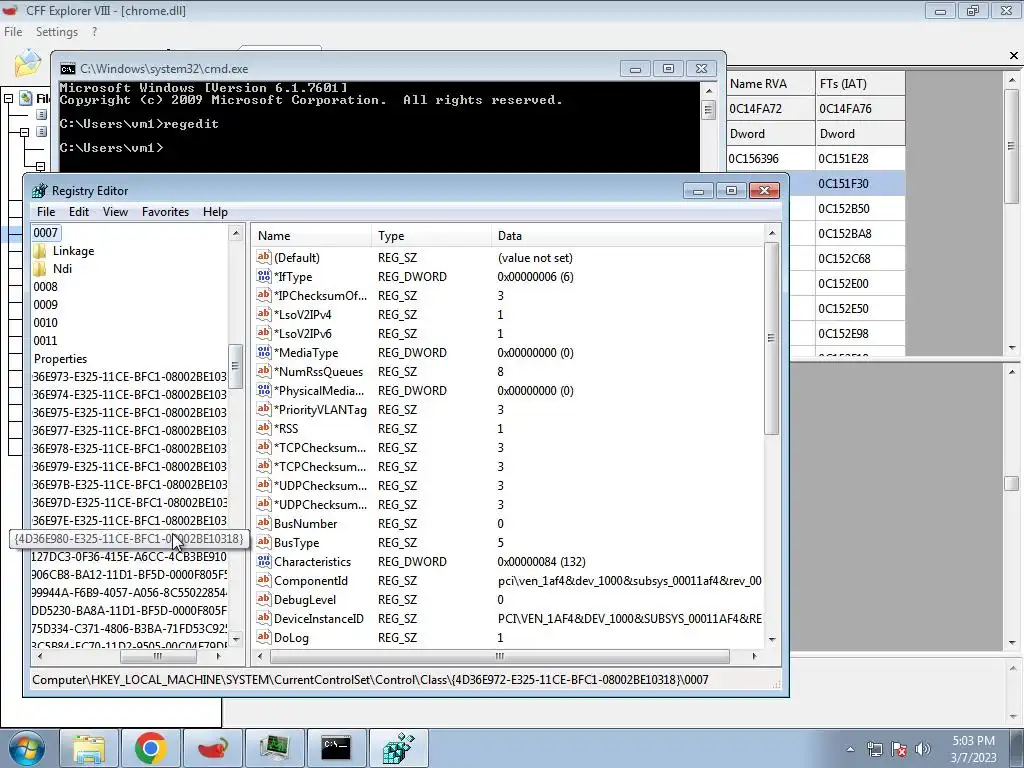This screenshot has height=768, width=1024.
Task: Open the Registry Editor Edit menu
Action: pos(78,212)
